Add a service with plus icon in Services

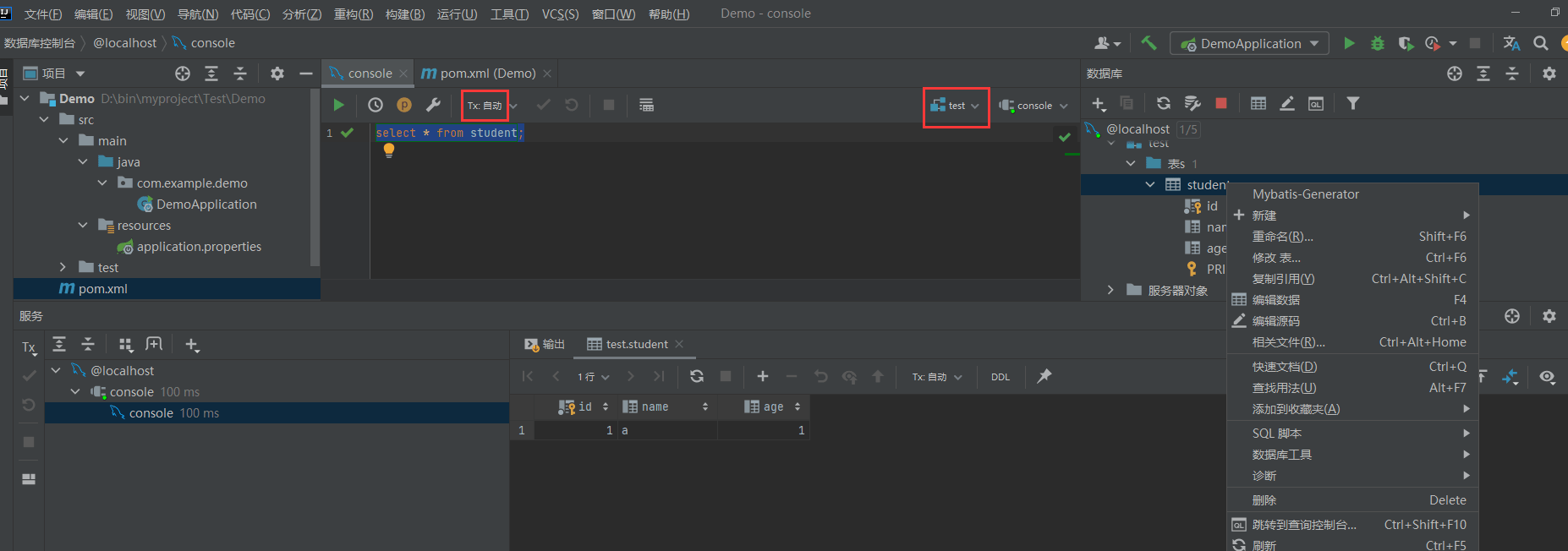click(x=192, y=345)
